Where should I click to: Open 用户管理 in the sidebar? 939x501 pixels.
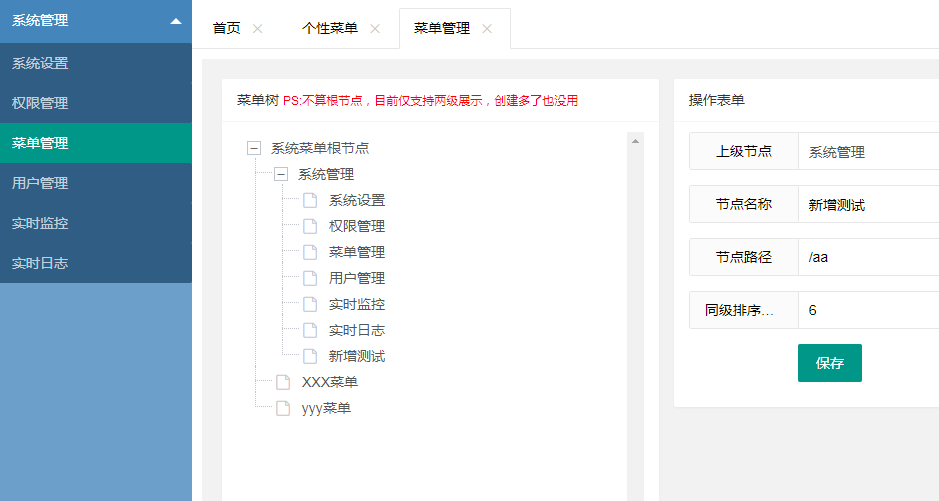(96, 183)
